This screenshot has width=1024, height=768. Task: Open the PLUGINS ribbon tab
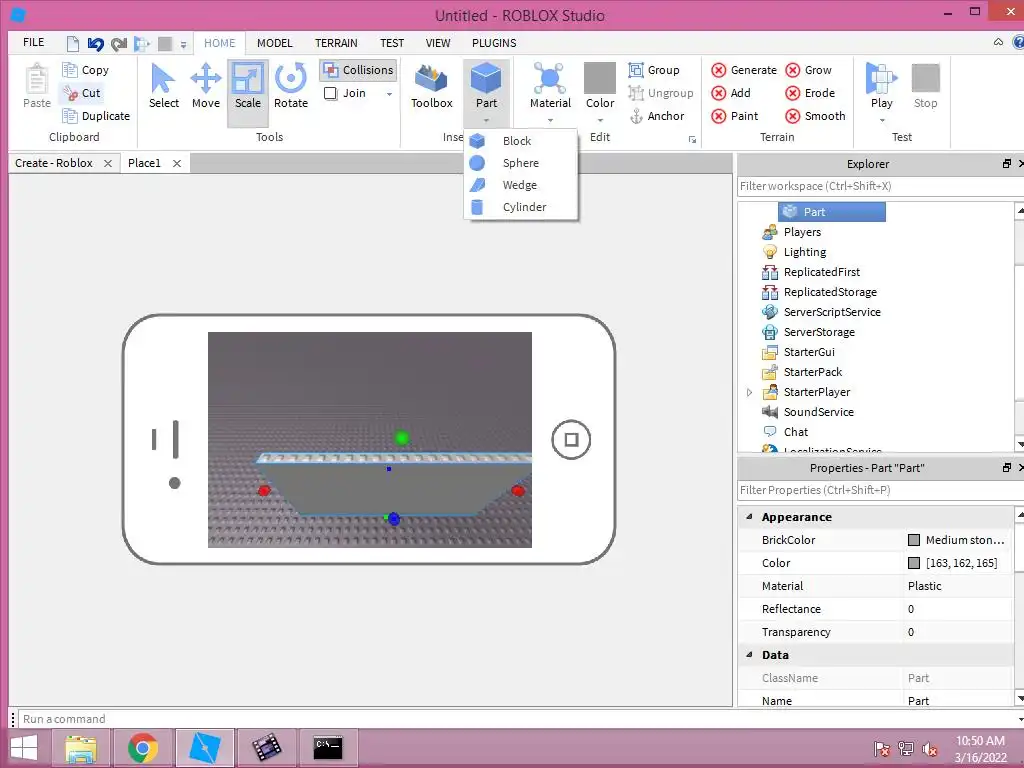(494, 43)
